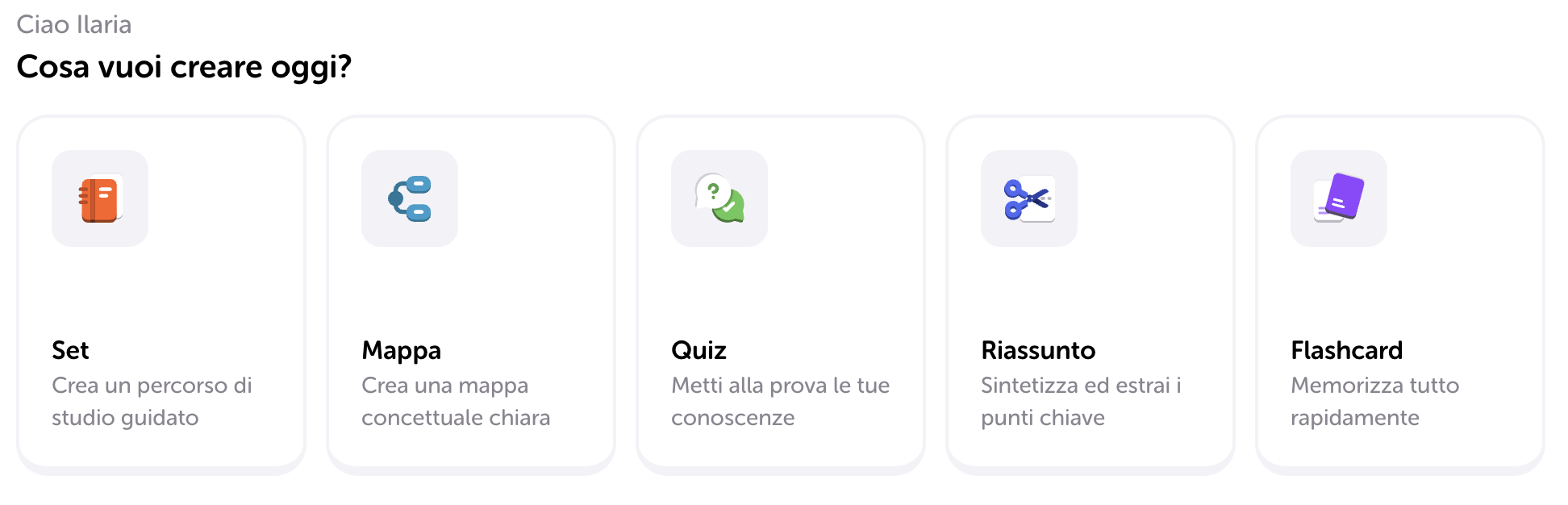Select the Quiz heading text
Screen dimensions: 1568x505
click(699, 350)
